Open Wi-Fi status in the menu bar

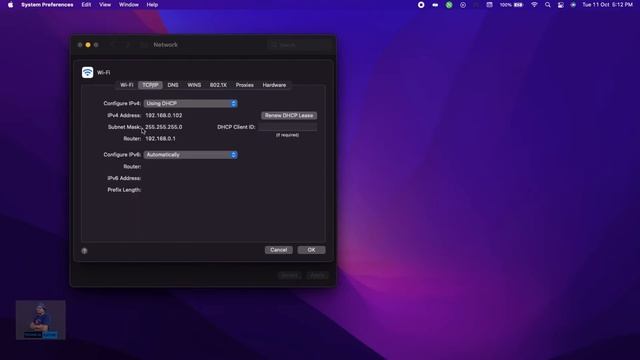coord(534,5)
